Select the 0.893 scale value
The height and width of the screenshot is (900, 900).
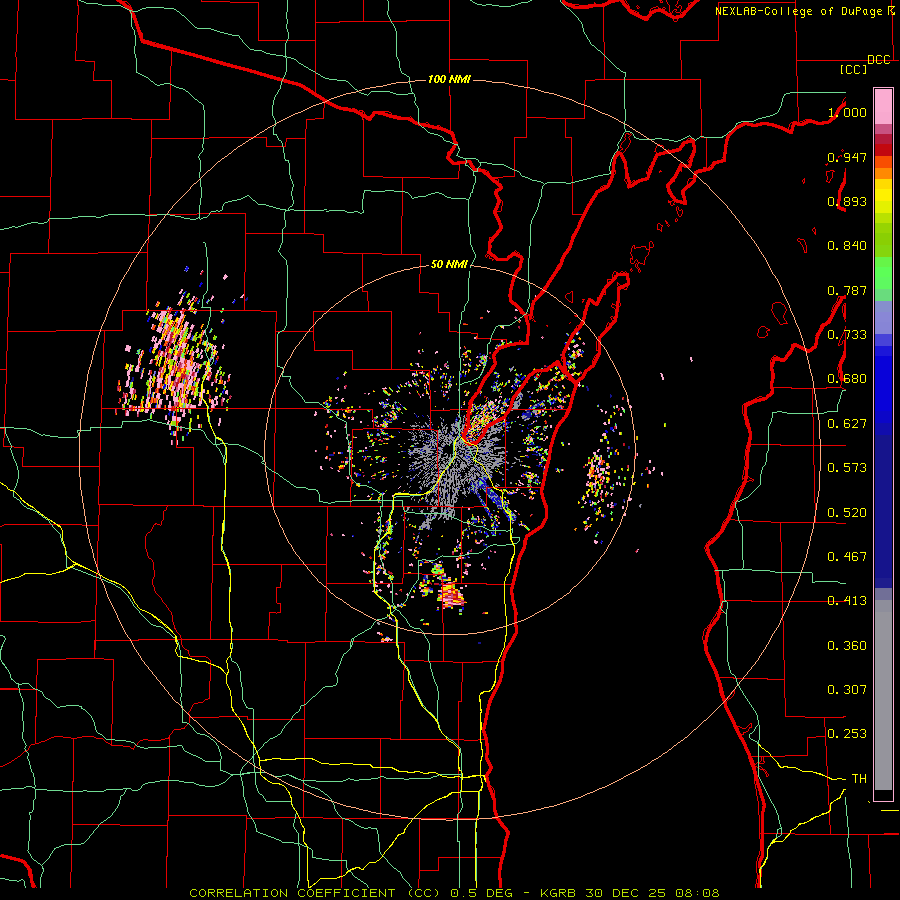tap(847, 201)
